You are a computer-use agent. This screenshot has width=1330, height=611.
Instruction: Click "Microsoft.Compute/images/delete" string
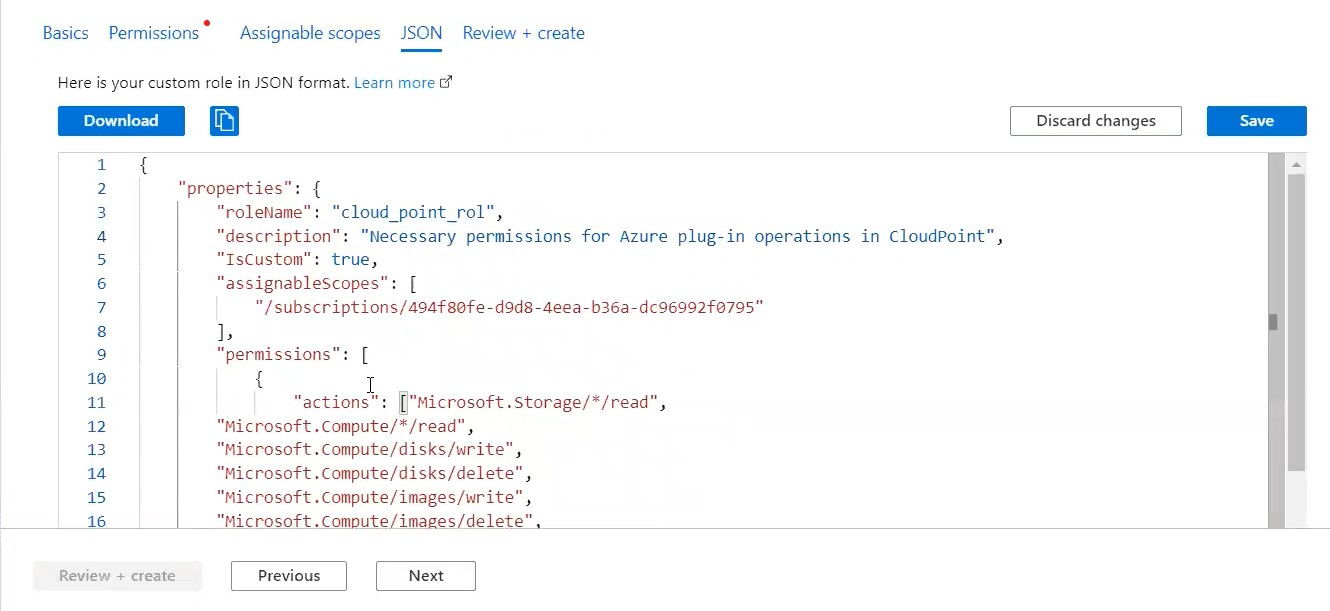[x=375, y=521]
